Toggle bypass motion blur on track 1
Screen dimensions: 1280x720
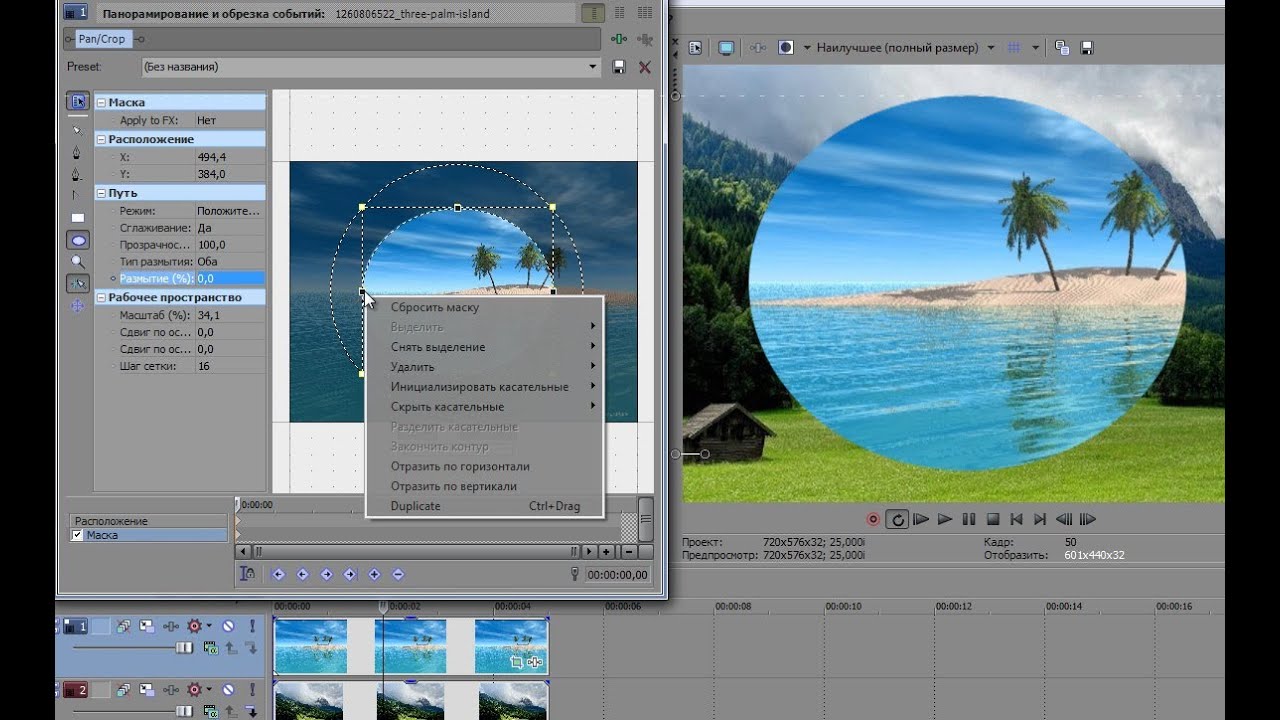[x=123, y=626]
